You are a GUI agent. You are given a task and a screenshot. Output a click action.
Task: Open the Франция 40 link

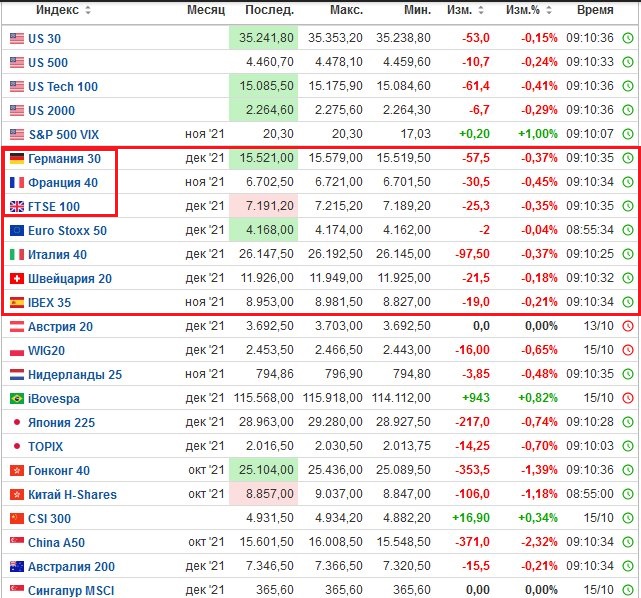(x=63, y=183)
